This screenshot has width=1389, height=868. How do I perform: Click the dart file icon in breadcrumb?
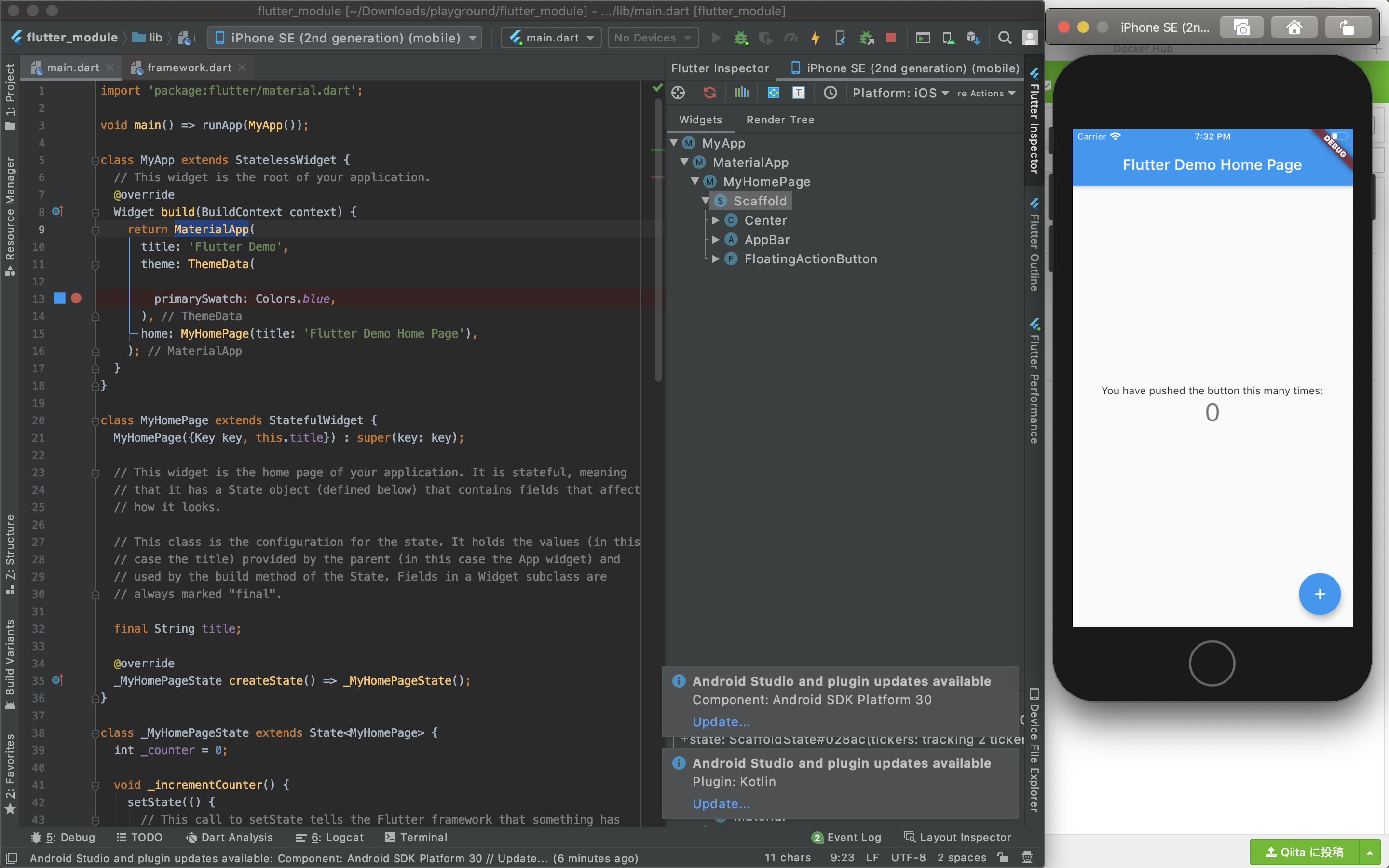click(184, 38)
